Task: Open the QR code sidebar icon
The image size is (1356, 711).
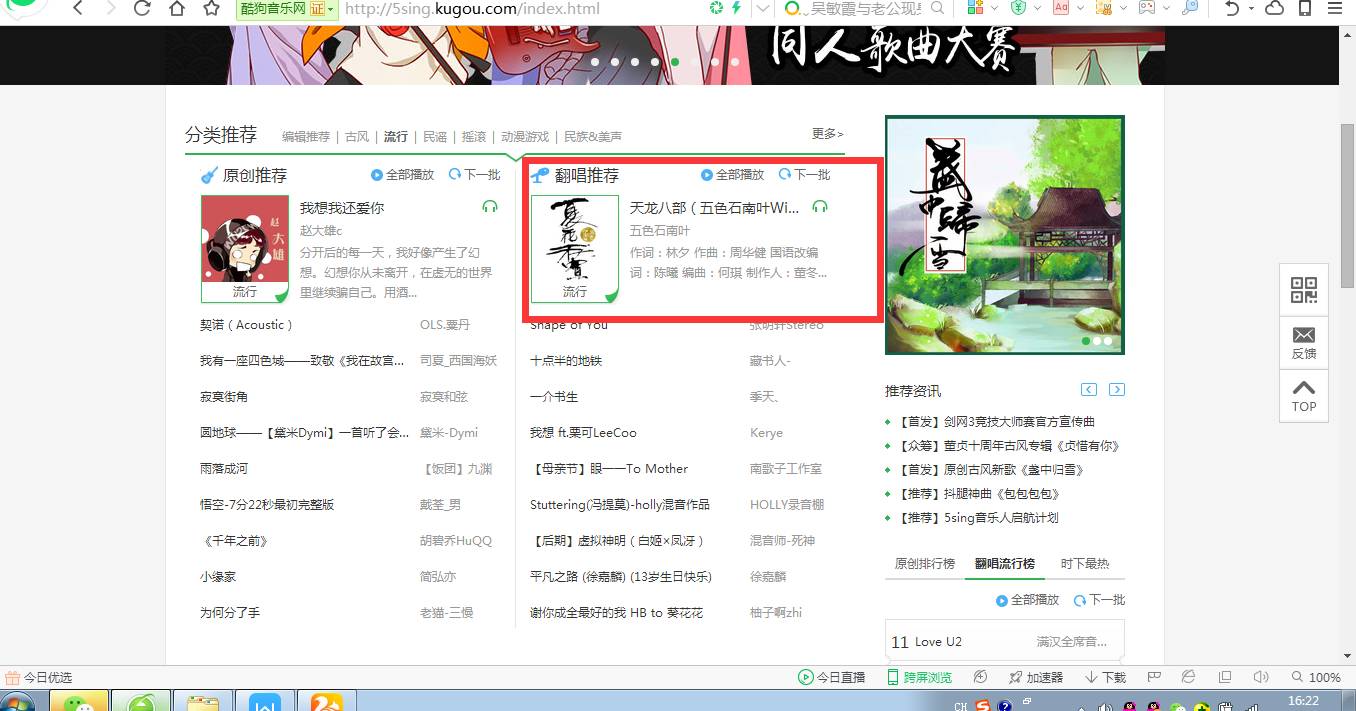Action: [1304, 290]
